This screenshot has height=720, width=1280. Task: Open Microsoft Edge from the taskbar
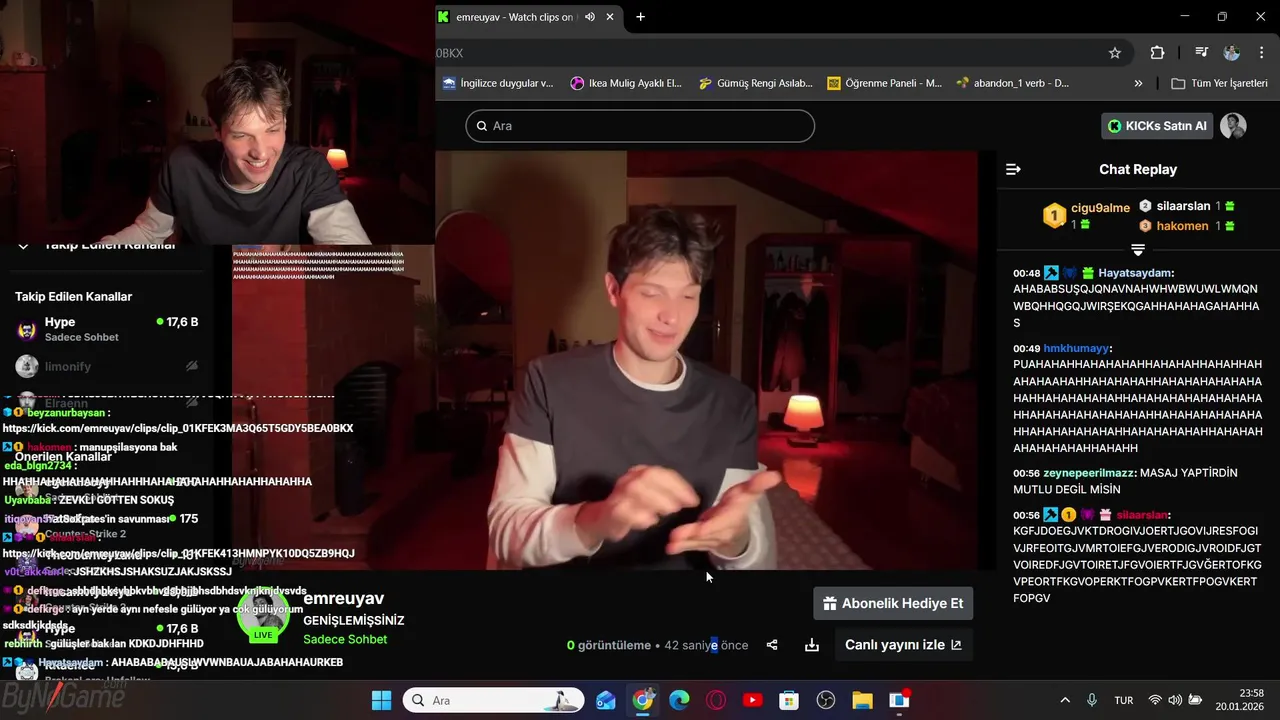[679, 700]
